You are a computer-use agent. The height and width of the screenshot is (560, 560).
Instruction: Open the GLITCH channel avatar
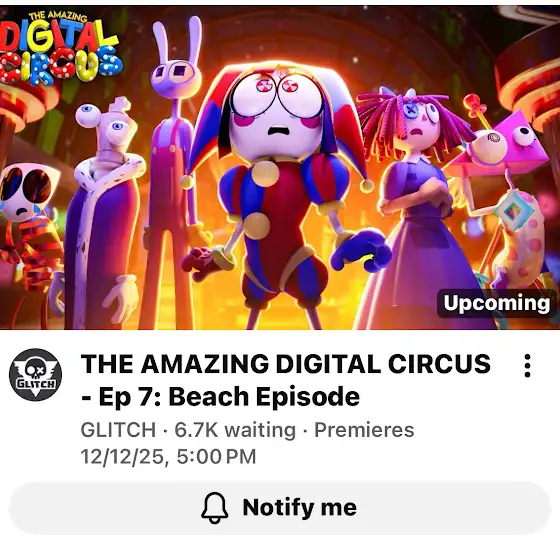[x=35, y=375]
